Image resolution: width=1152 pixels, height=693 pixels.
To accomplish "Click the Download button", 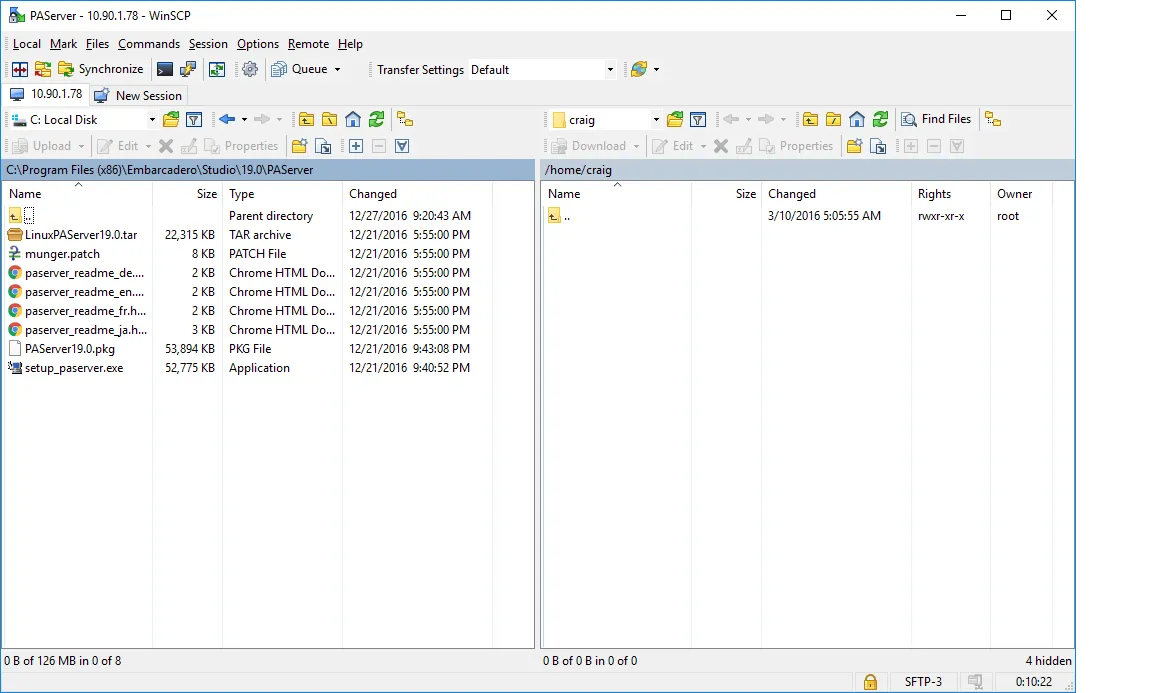I will coord(589,146).
